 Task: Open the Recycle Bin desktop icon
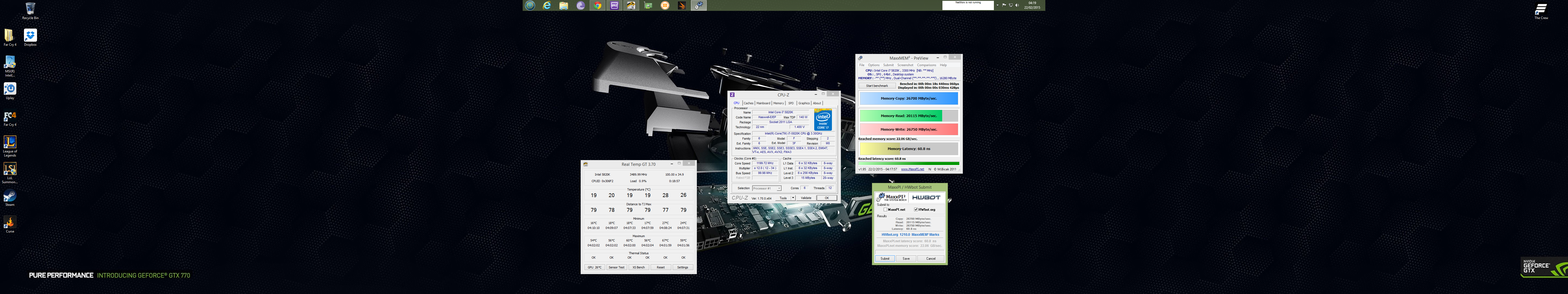click(30, 10)
